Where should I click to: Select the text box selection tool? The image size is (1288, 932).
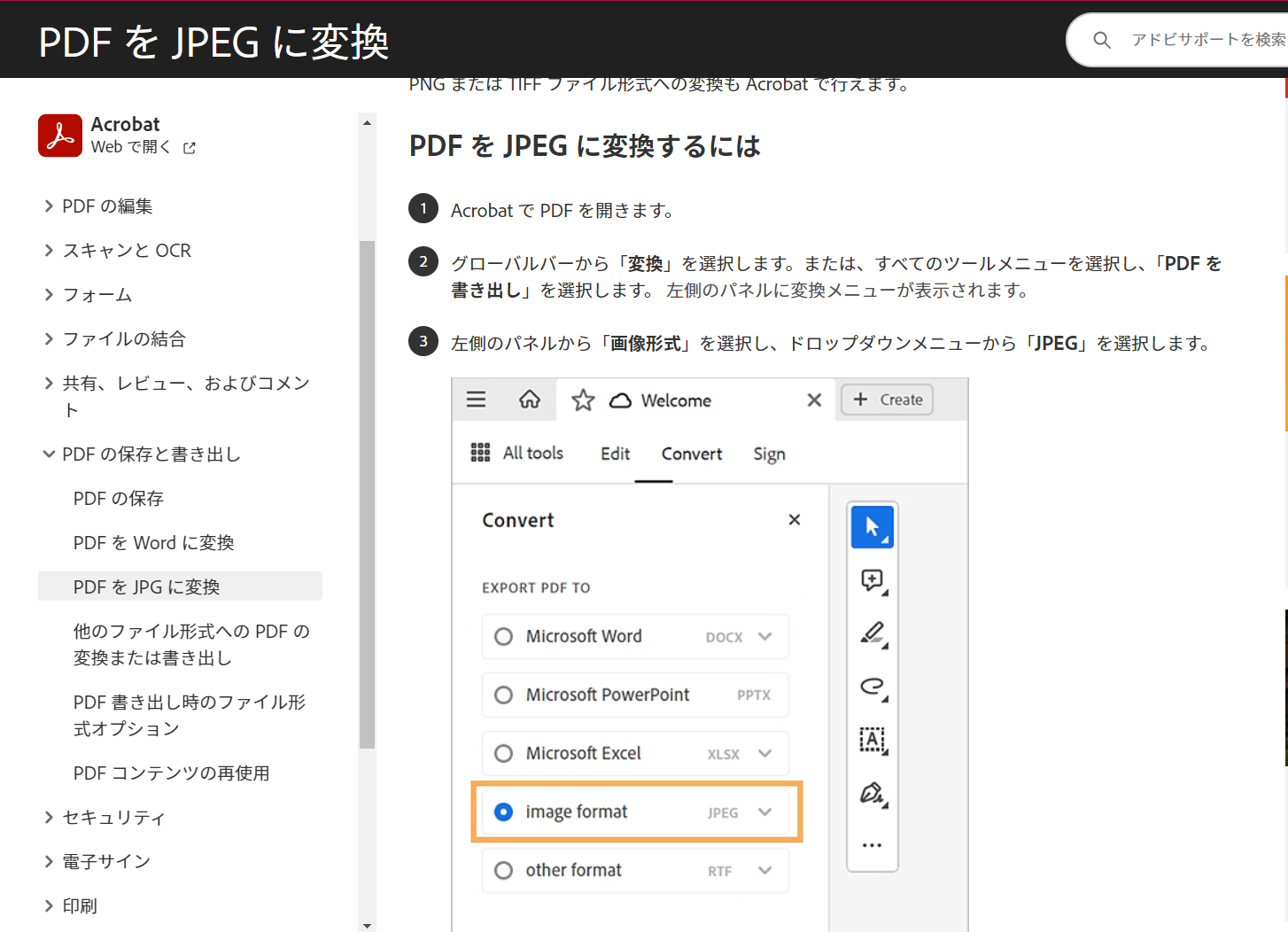[873, 740]
